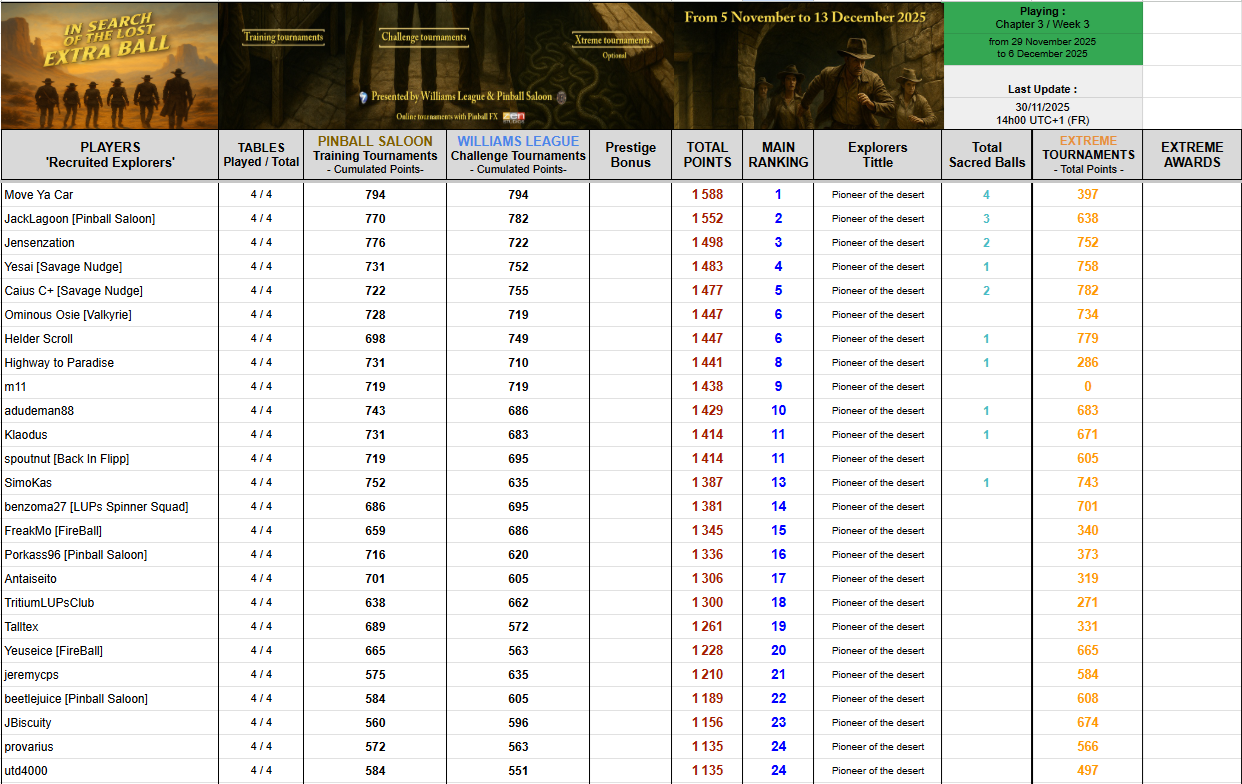This screenshot has height=784, width=1242.
Task: Click the Williams League logo icon in banner
Action: pyautogui.click(x=363, y=98)
